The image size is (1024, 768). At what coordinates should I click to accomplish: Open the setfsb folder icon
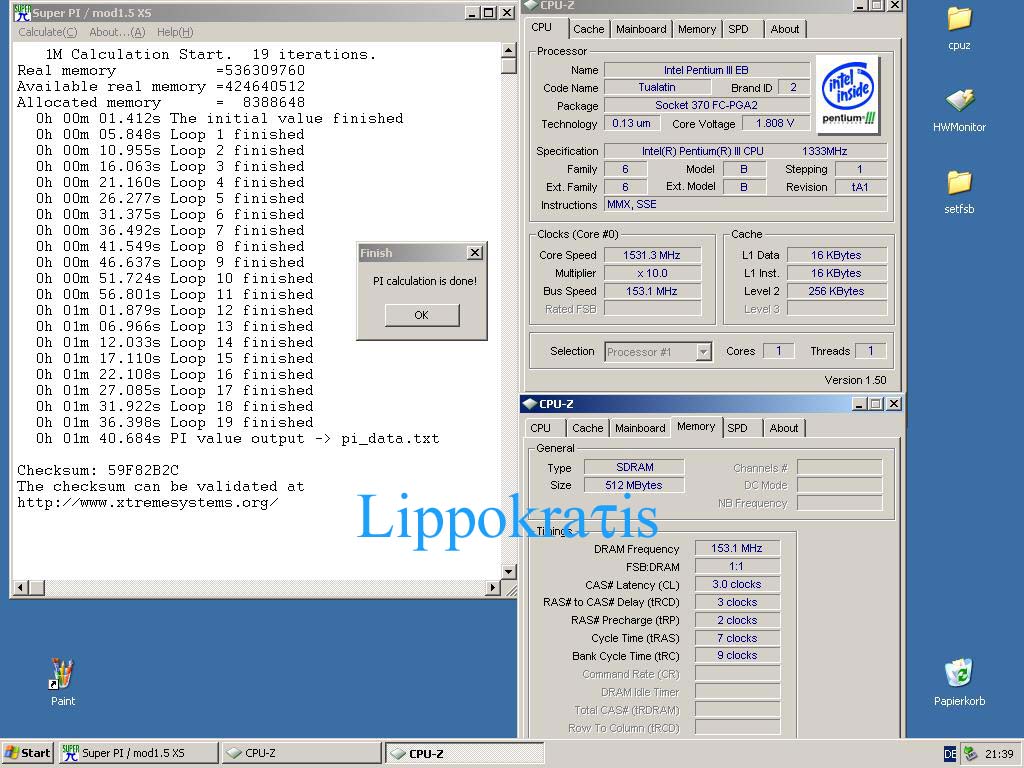(959, 183)
